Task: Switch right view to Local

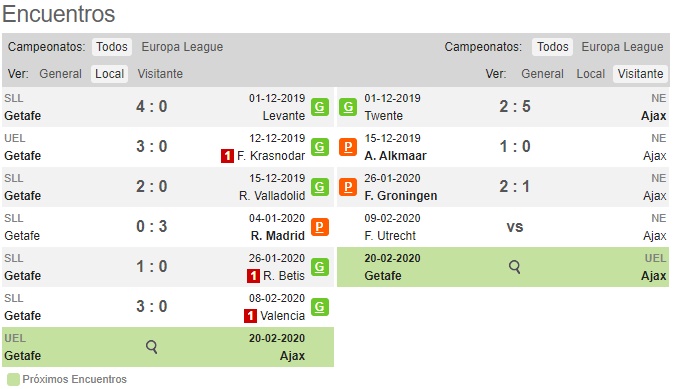Action: (x=591, y=74)
